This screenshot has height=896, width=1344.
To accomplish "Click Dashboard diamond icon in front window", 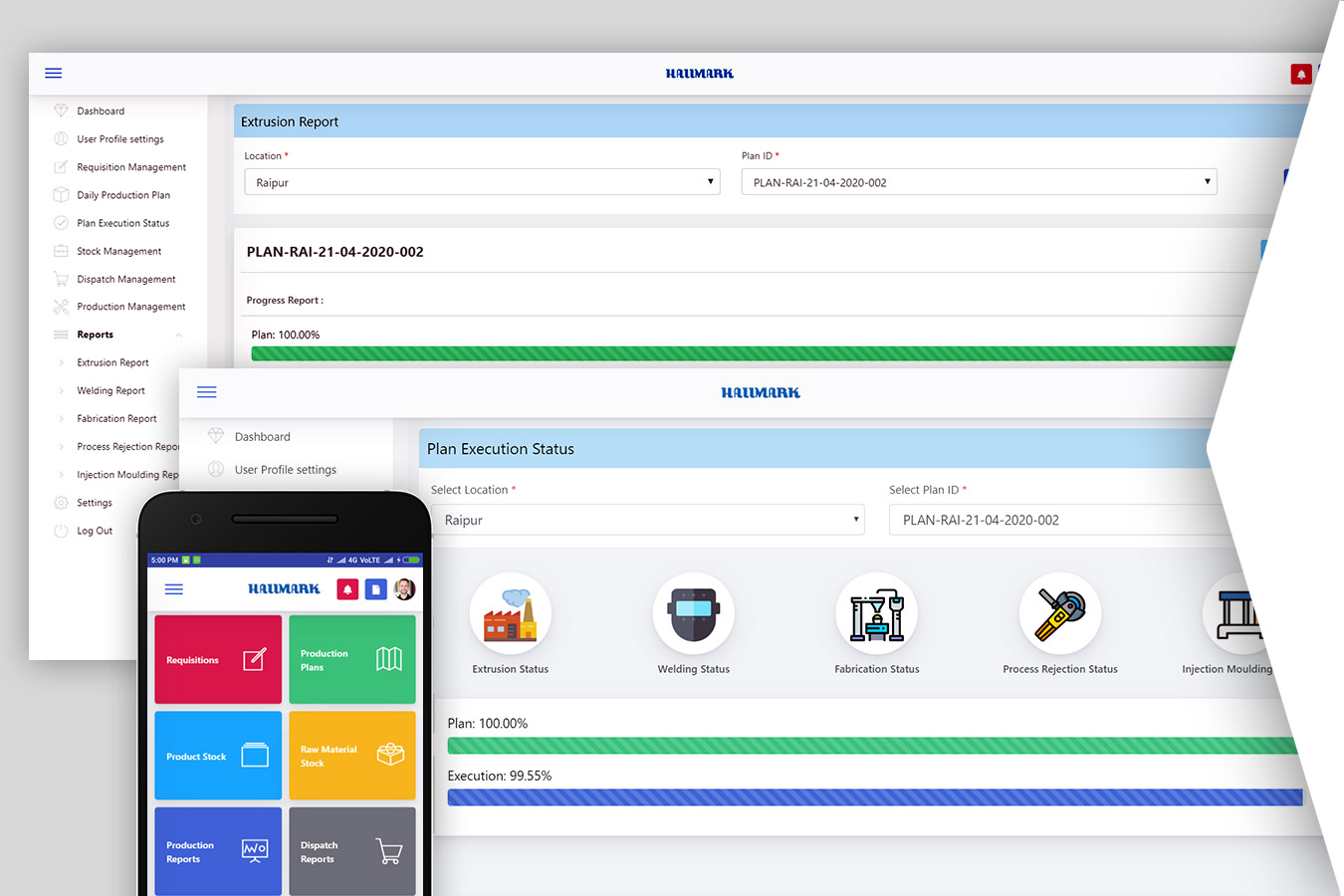I will coord(216,436).
